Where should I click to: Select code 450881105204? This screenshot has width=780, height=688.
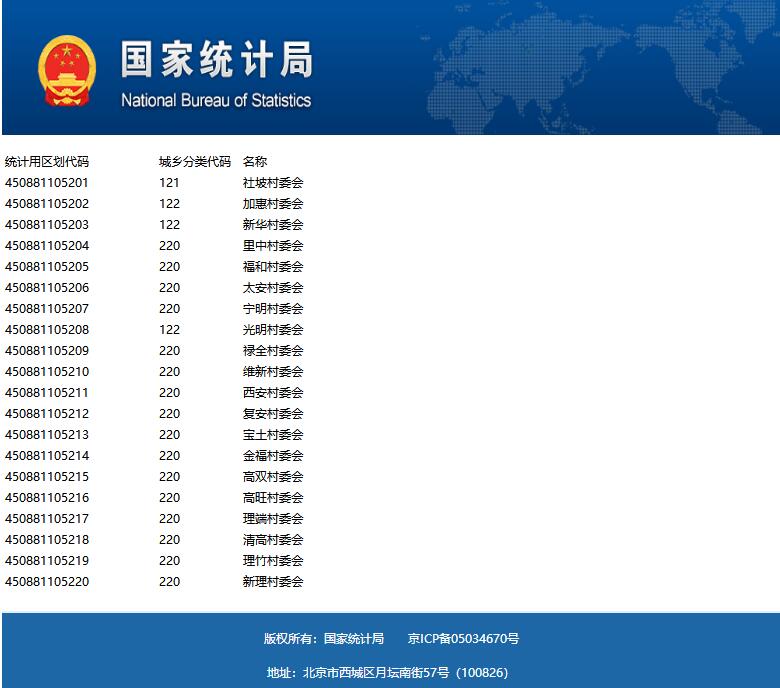47,246
